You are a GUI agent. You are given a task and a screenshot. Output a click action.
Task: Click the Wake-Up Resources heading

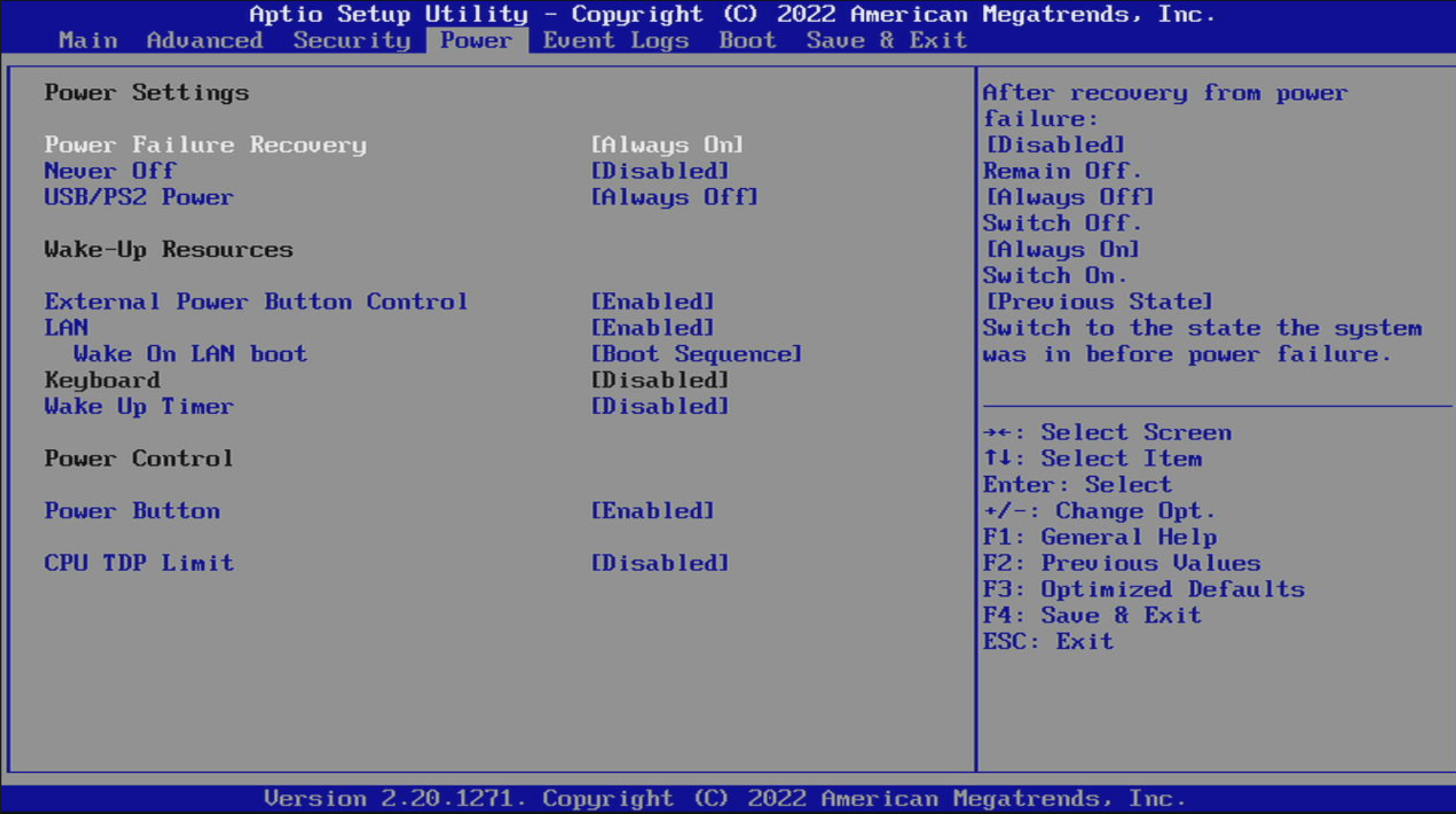point(169,249)
